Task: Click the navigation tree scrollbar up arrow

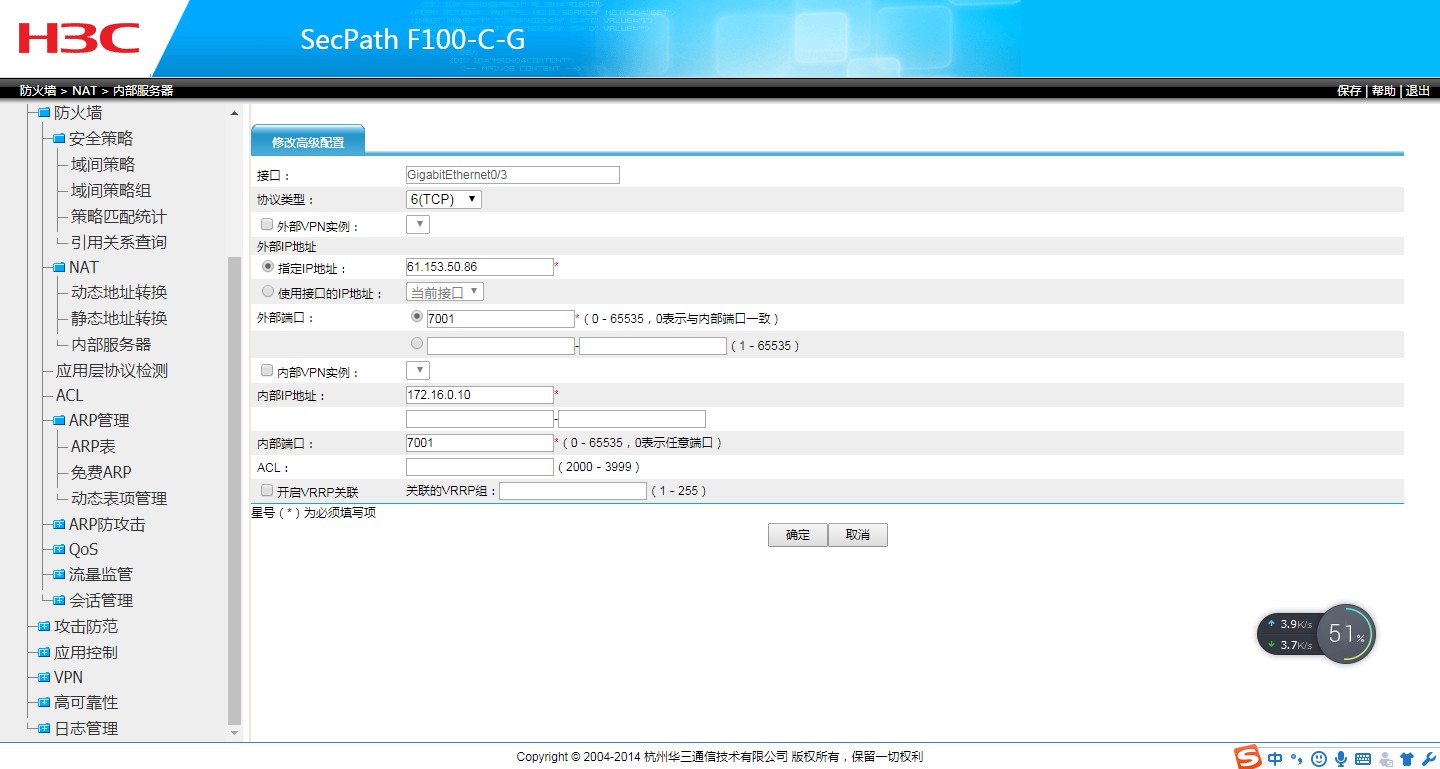Action: [235, 114]
